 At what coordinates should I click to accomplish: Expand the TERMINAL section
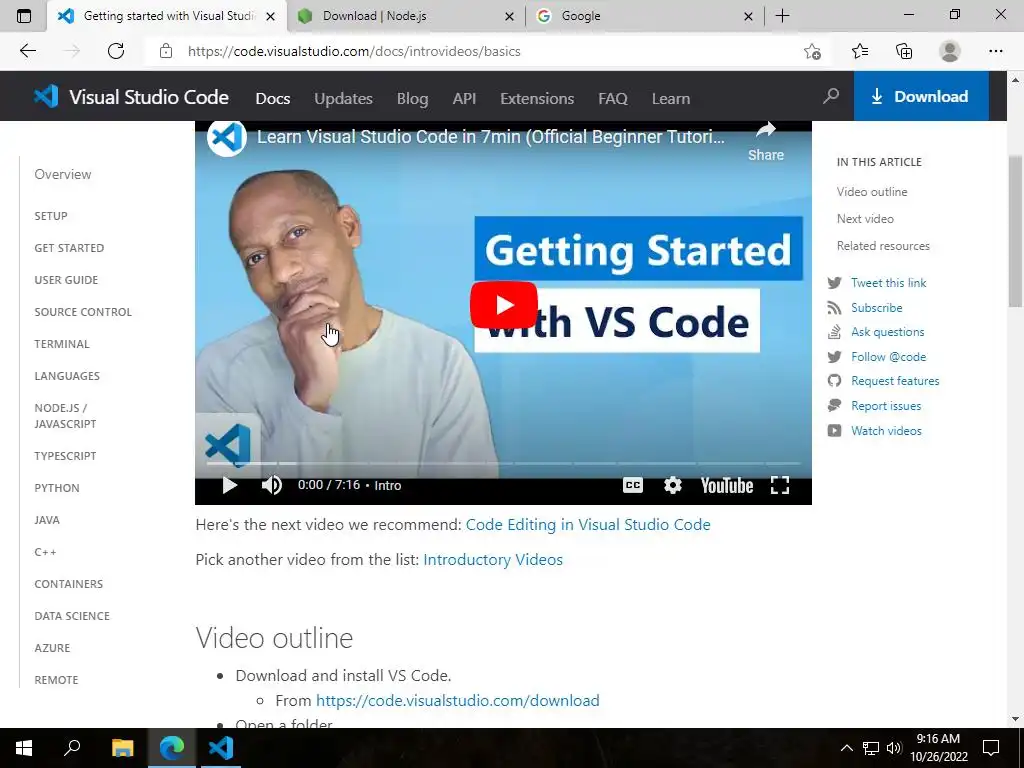tap(62, 344)
